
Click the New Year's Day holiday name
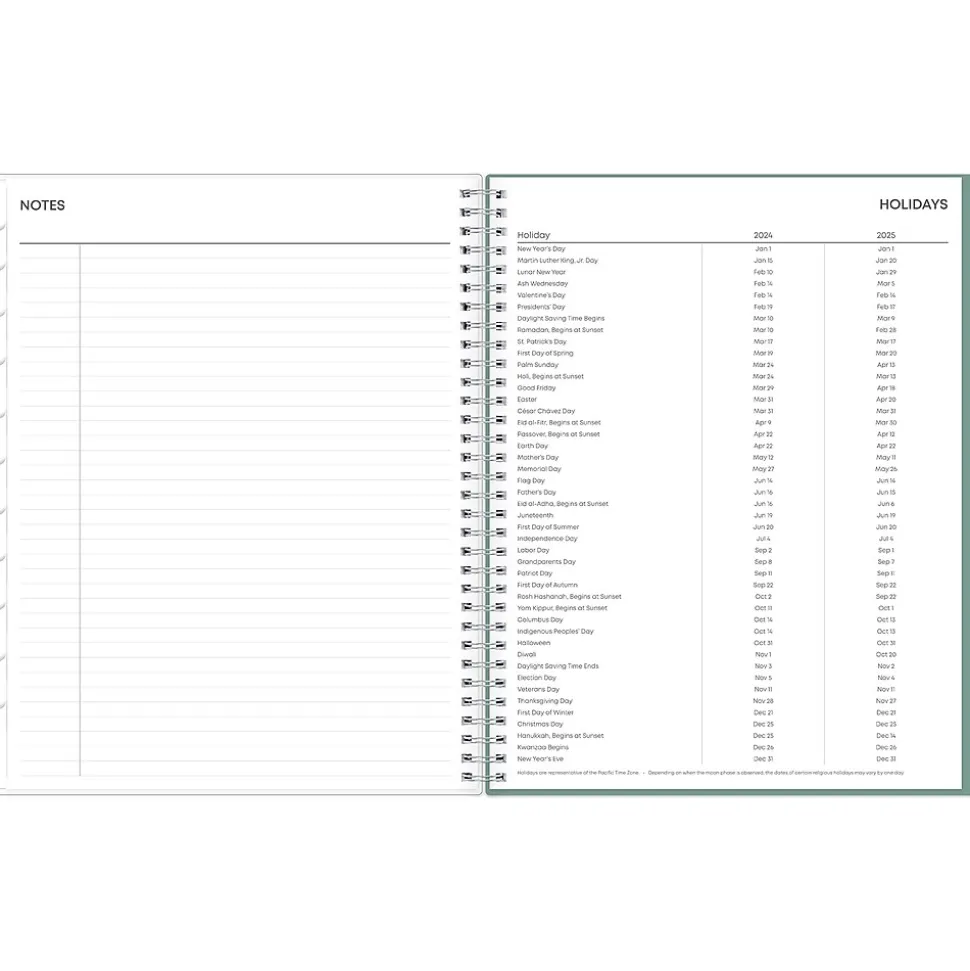[x=541, y=248]
